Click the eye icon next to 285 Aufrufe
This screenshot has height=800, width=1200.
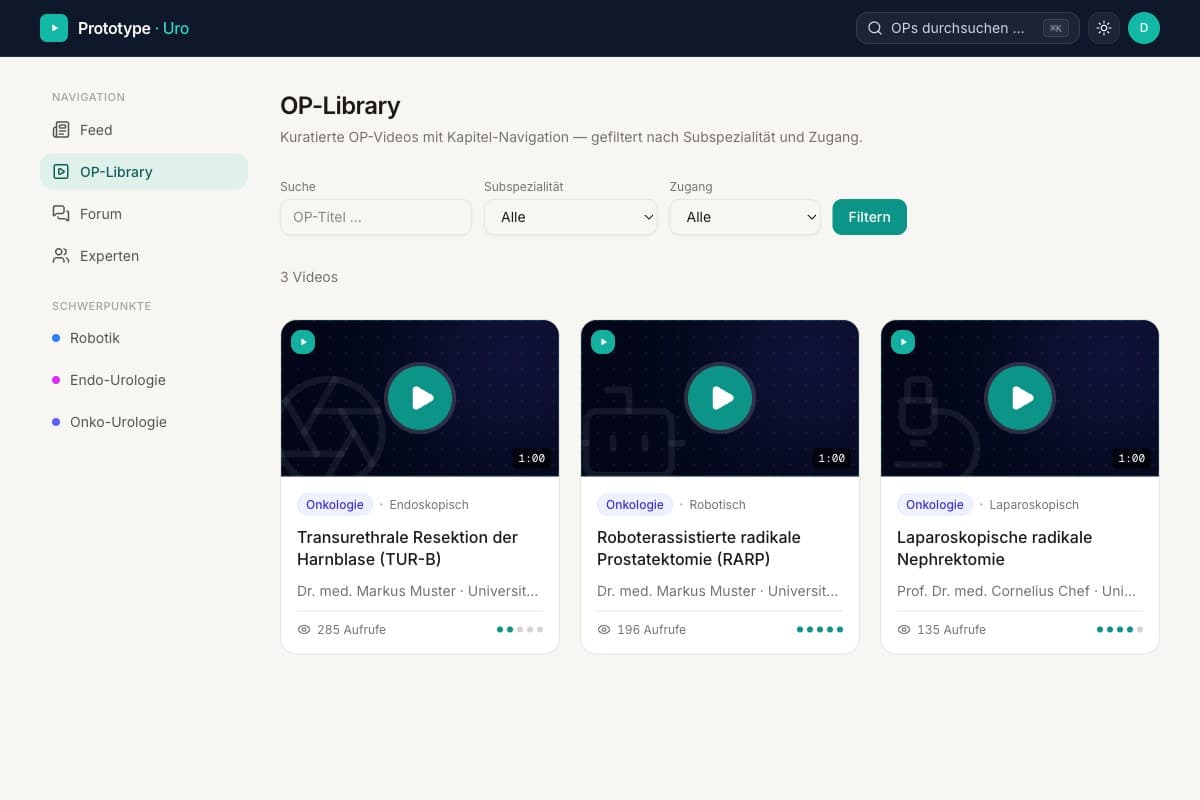pos(304,630)
